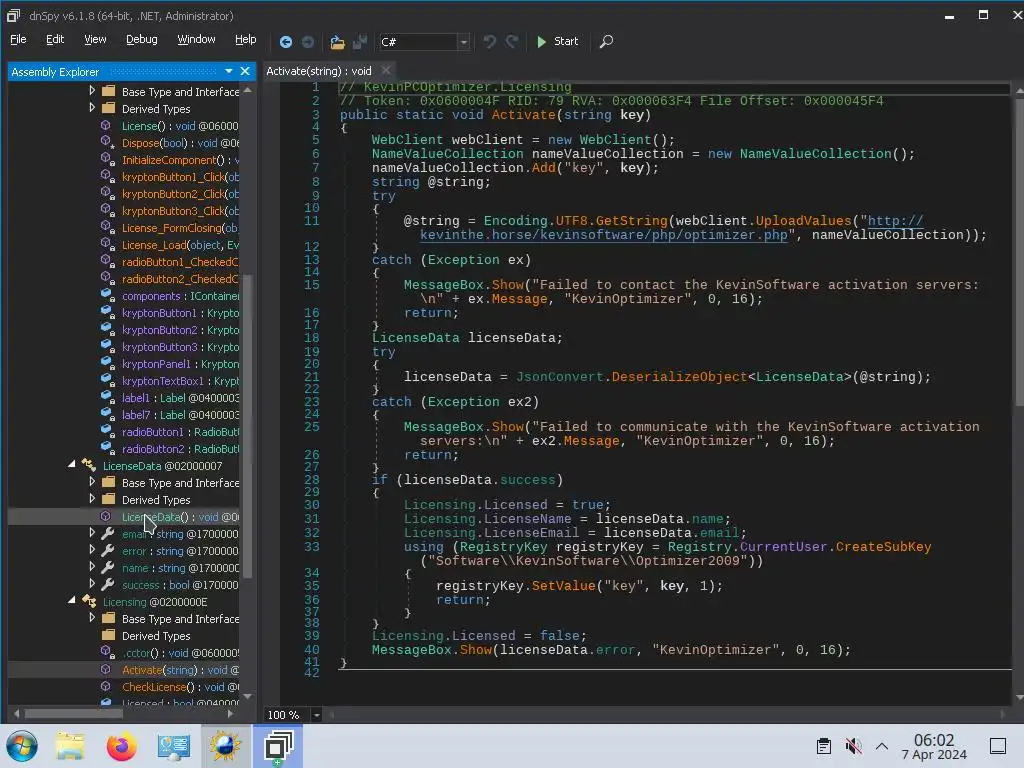This screenshot has height=768, width=1024.
Task: Expand Derived Types under LicenseData
Action: tap(92, 500)
